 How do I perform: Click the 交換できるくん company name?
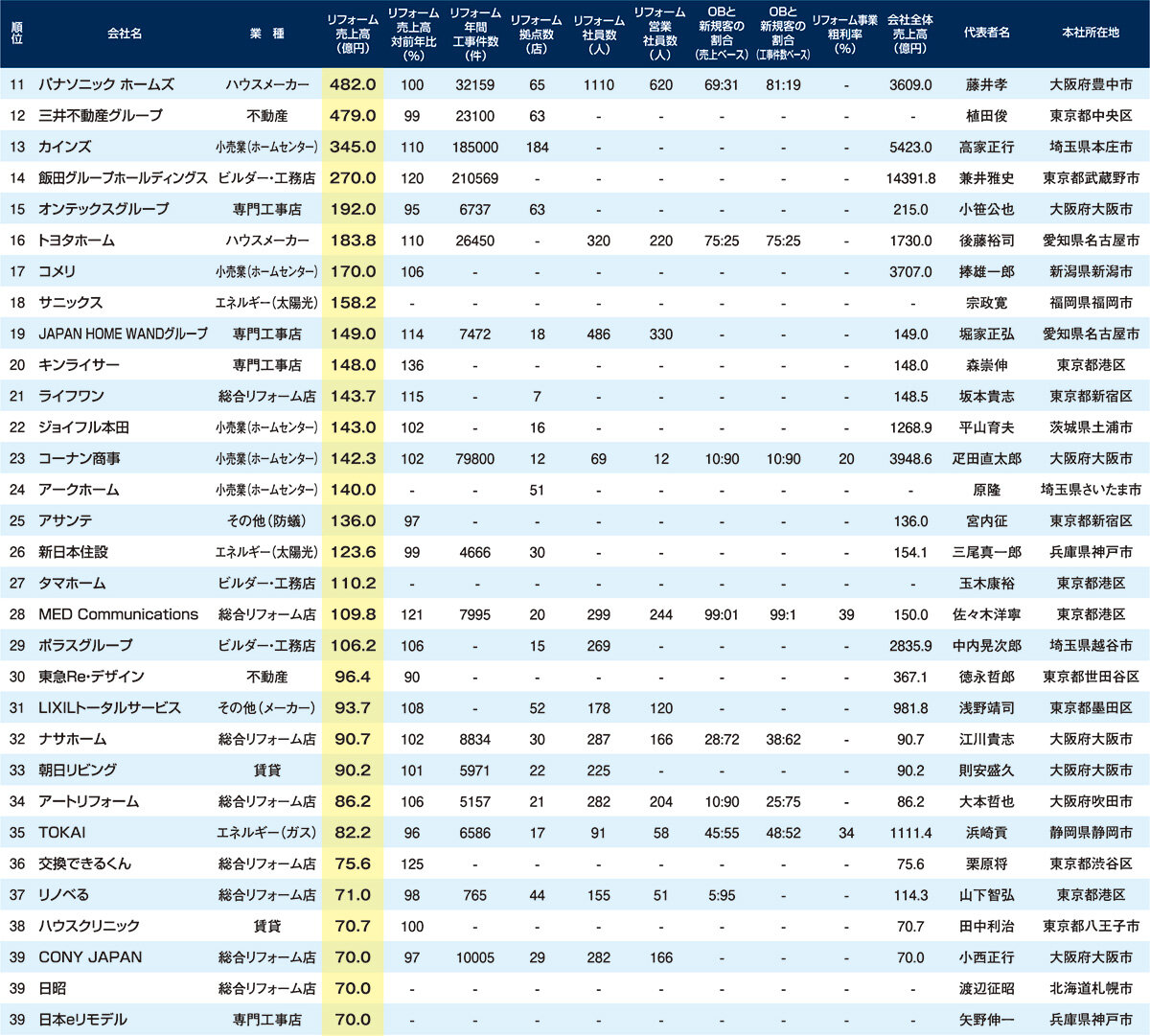click(84, 863)
